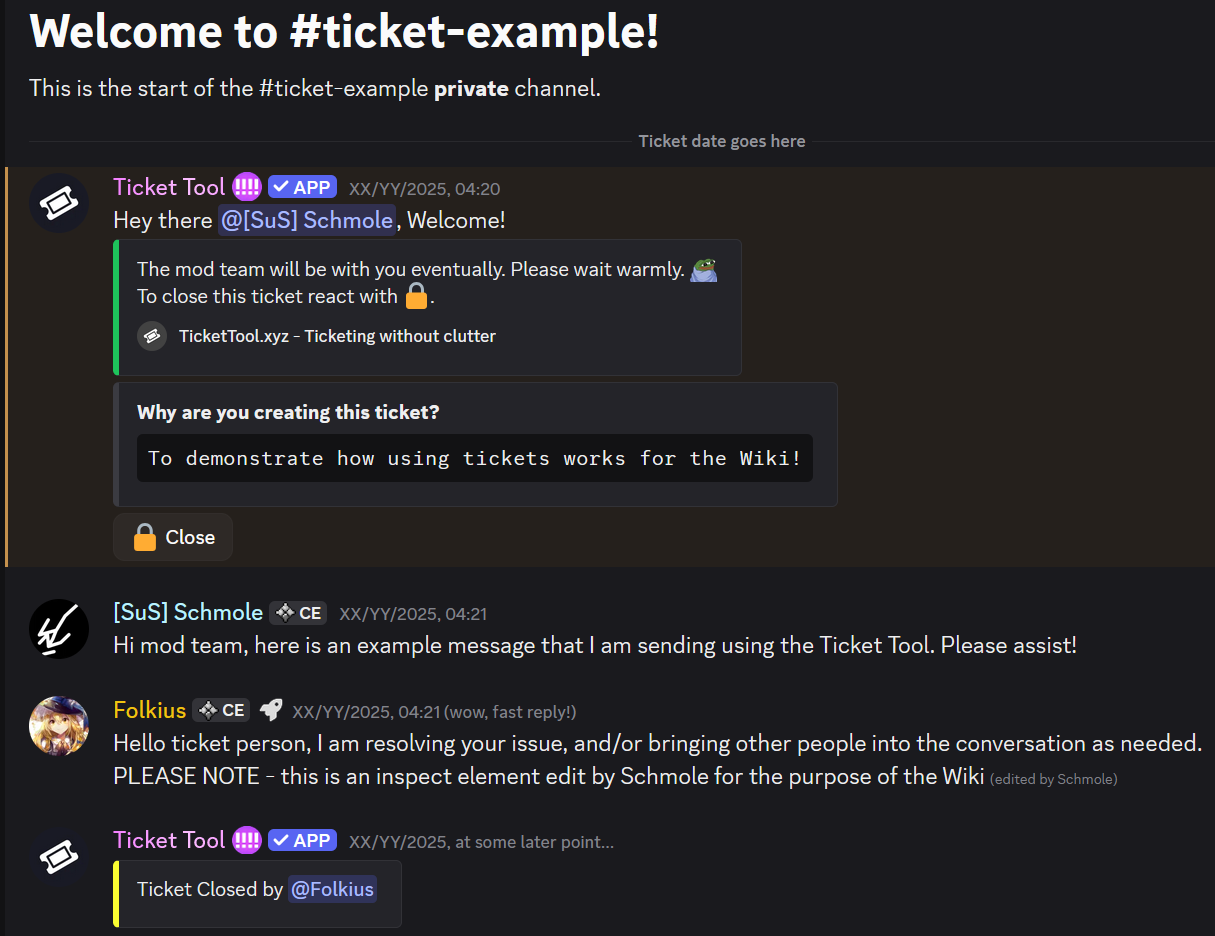Click the bottom Ticket Tool avatar

[58, 857]
